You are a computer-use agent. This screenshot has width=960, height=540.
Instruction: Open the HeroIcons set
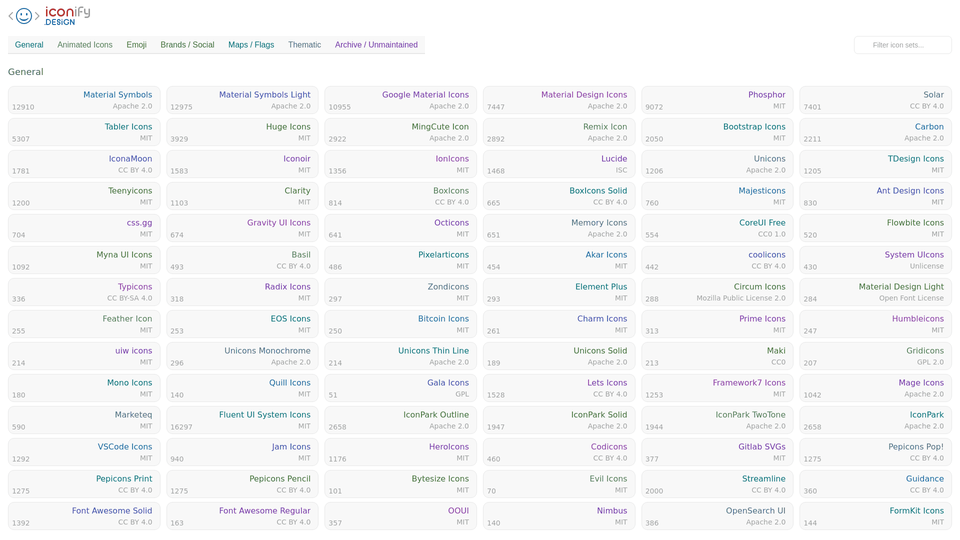pos(400,452)
